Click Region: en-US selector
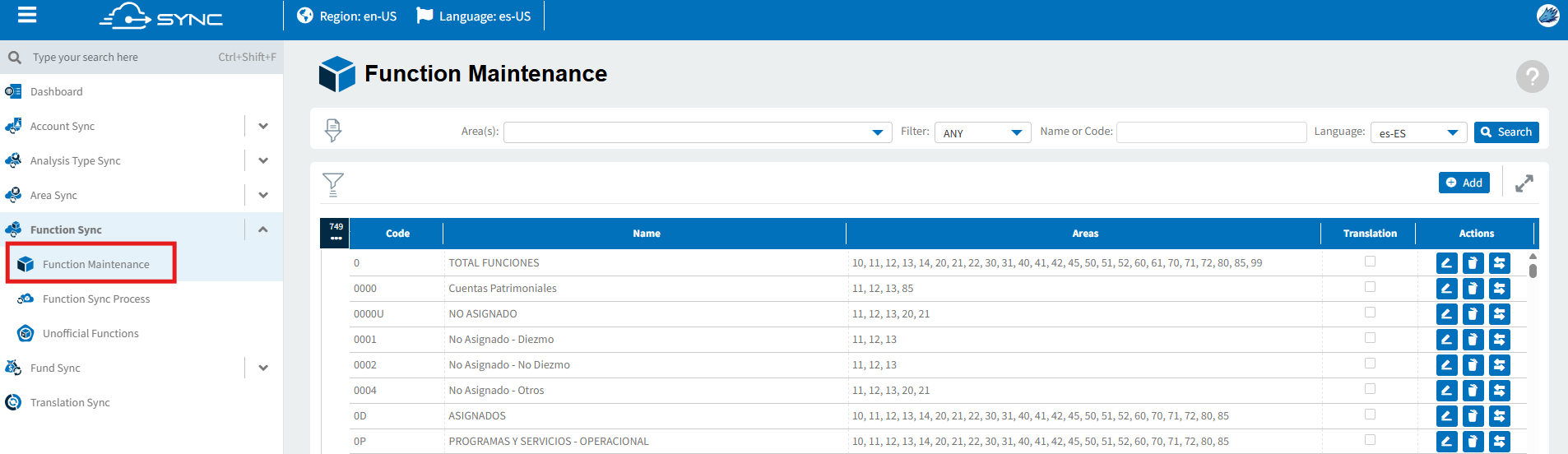The width and height of the screenshot is (1568, 454). point(347,16)
